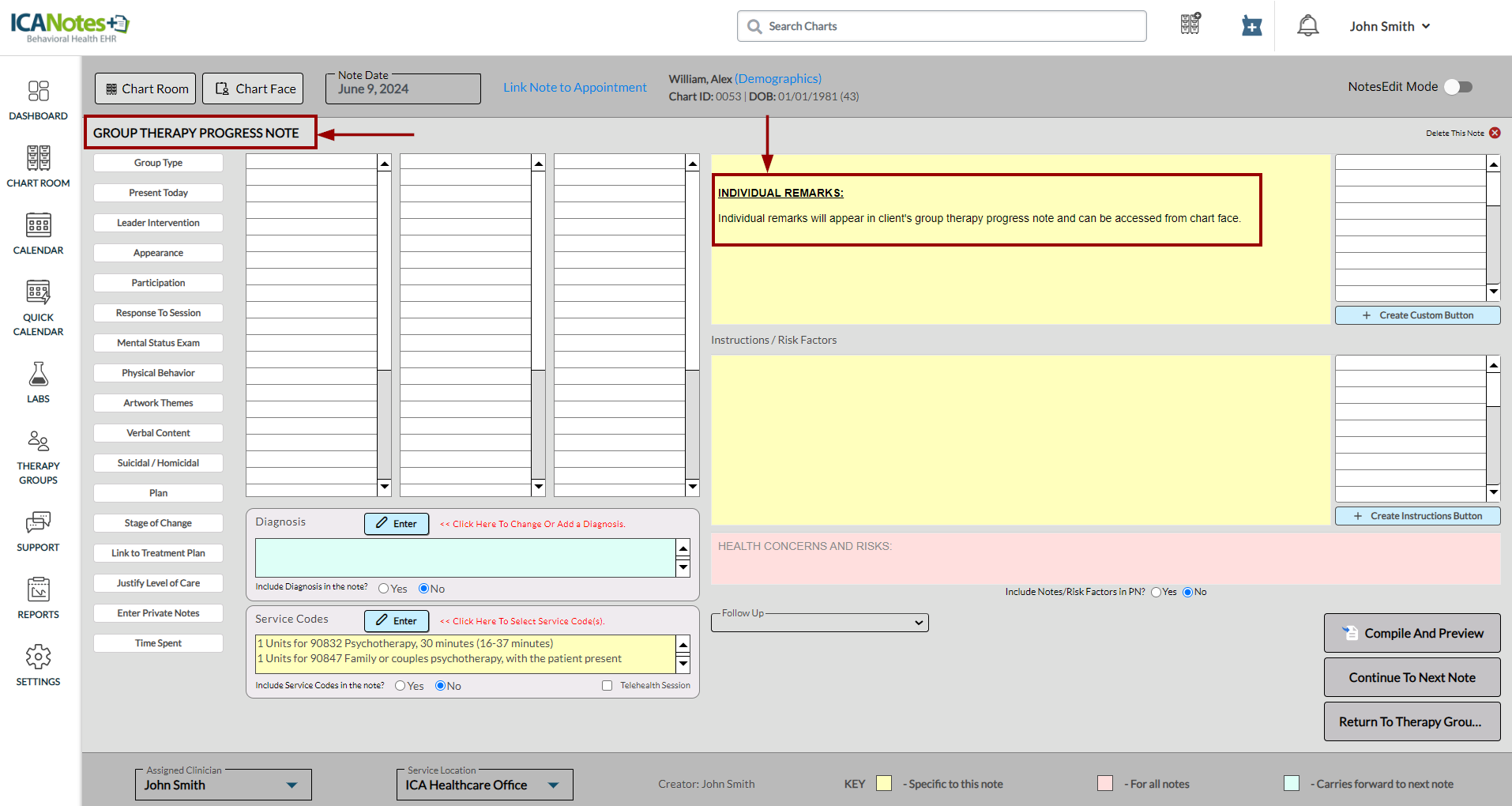Open the Dashboard sidebar icon

coord(38,92)
